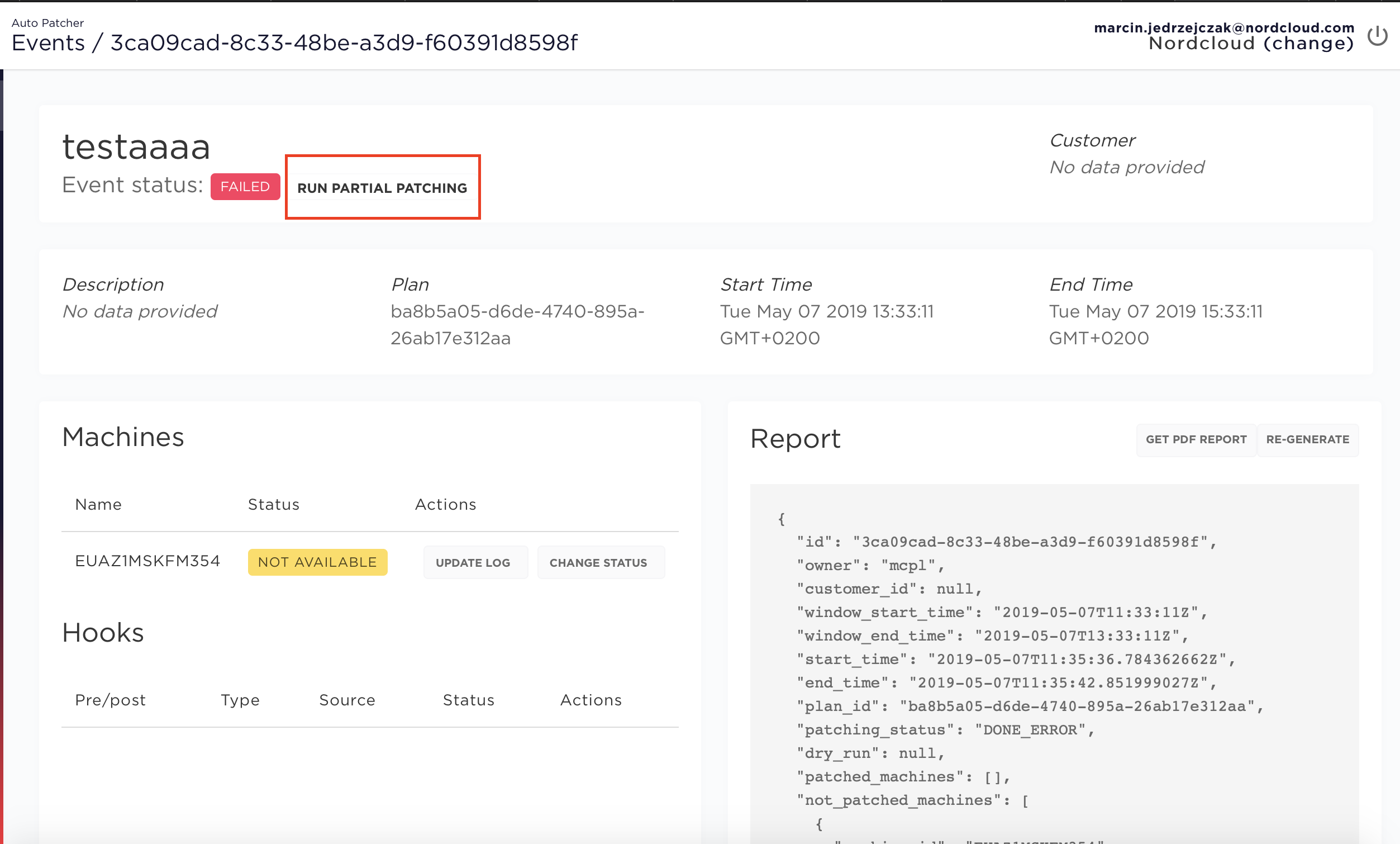1400x844 pixels.
Task: Click the event ID in page header
Action: coord(344,42)
